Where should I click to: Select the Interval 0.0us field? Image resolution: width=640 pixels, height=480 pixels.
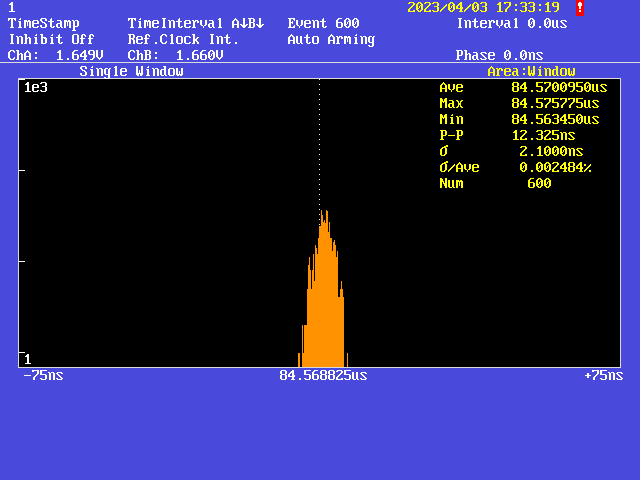click(x=511, y=23)
